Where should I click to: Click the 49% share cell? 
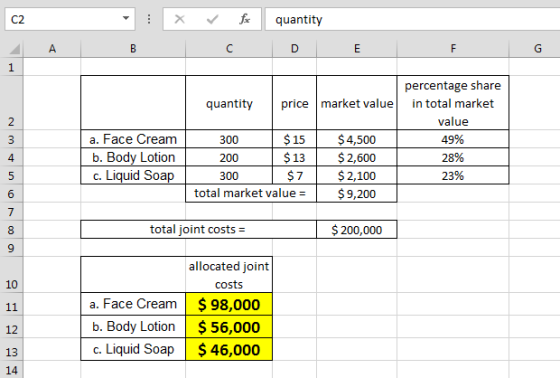[x=453, y=139]
